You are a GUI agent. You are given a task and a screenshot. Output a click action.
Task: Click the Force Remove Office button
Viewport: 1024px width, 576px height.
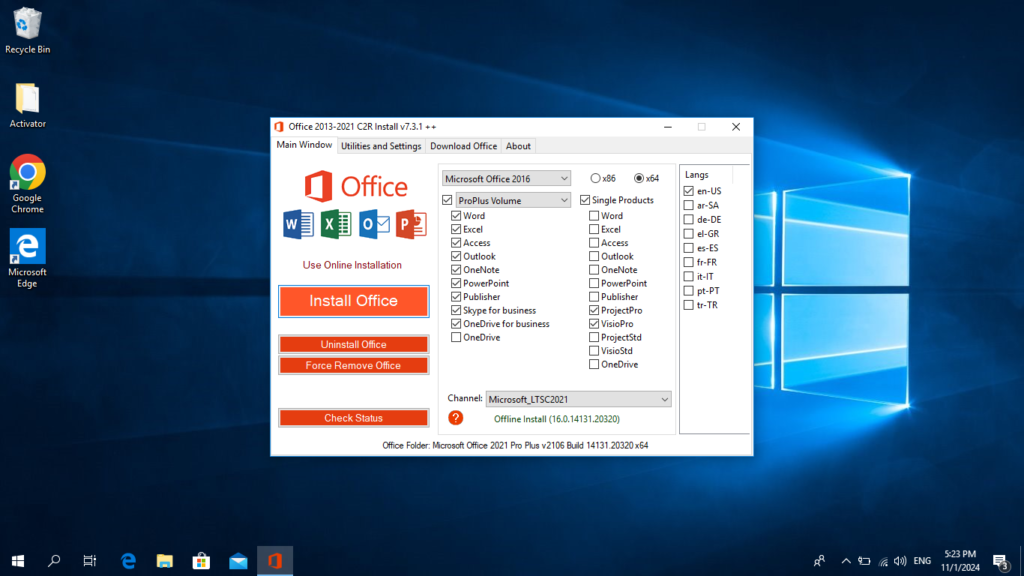pyautogui.click(x=353, y=365)
